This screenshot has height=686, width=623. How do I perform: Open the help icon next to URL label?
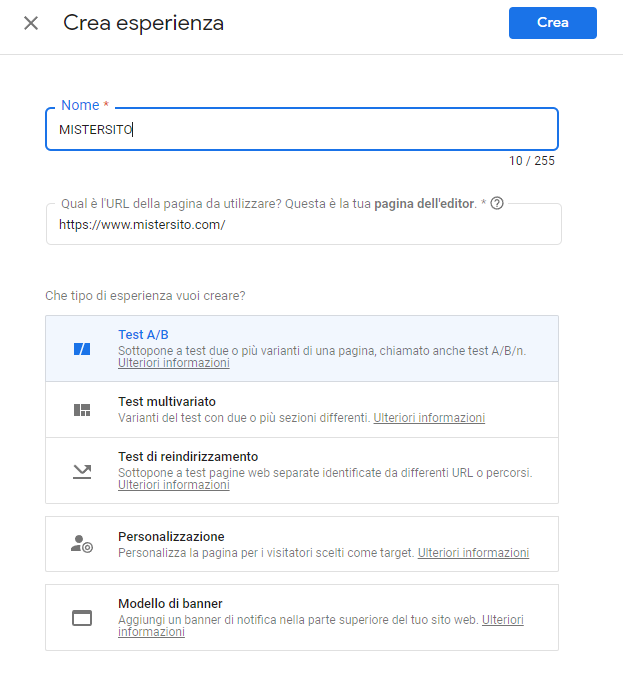pos(497,203)
